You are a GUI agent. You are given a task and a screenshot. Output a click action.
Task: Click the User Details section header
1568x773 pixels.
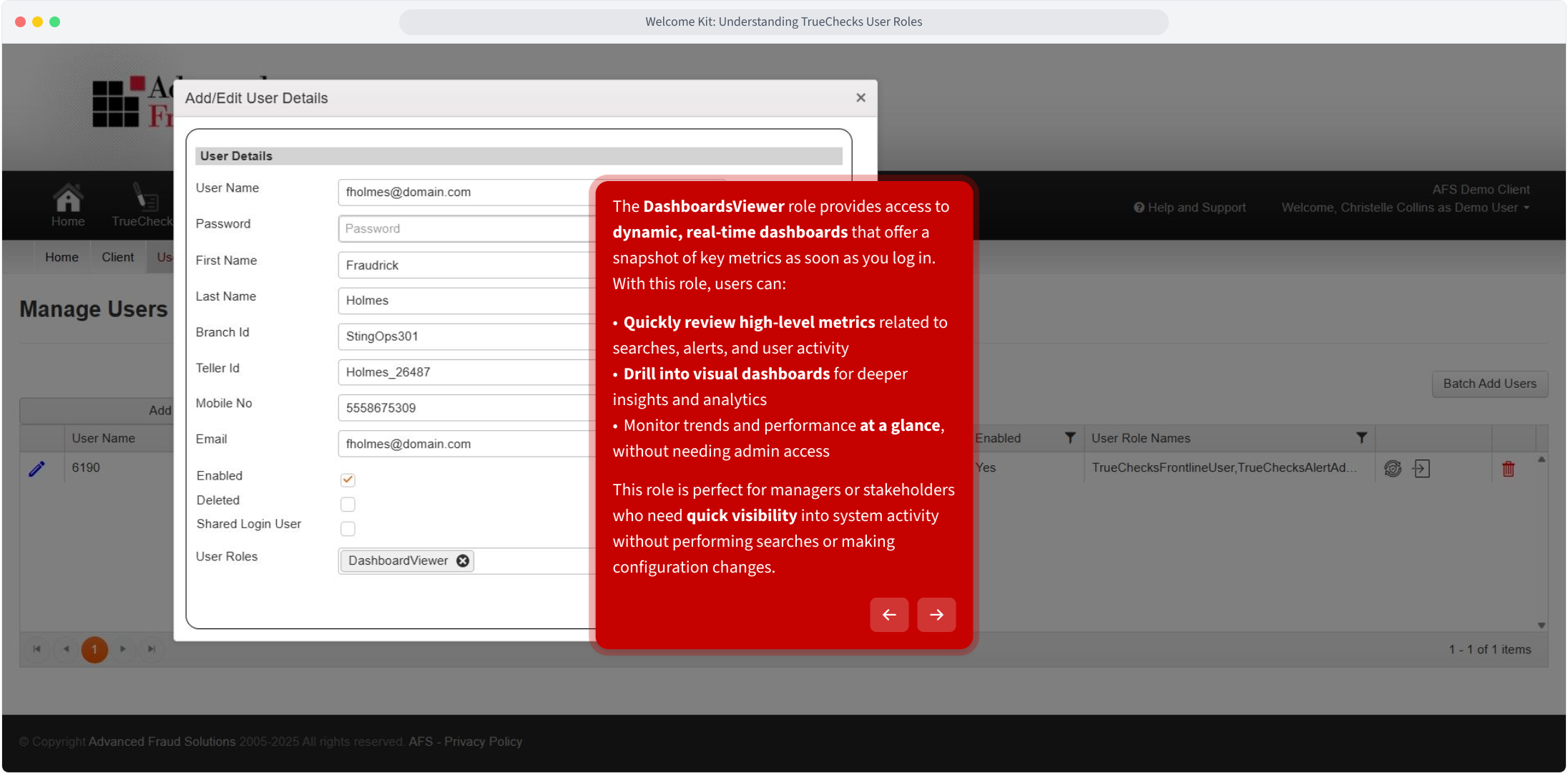[519, 156]
